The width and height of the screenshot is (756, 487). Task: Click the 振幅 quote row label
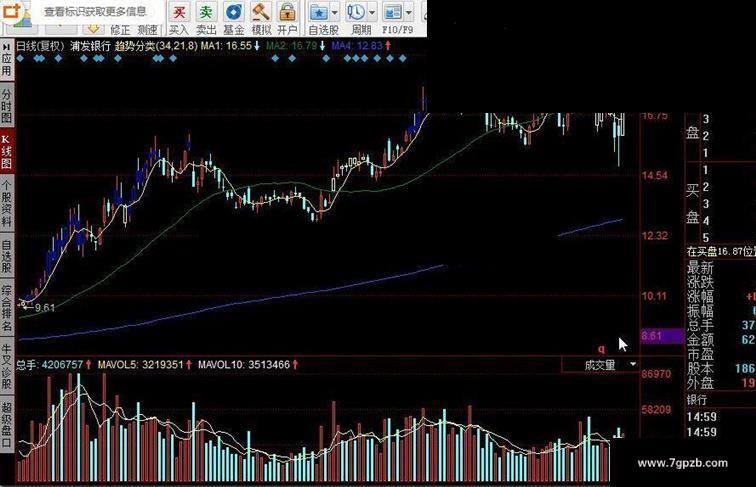(x=700, y=311)
